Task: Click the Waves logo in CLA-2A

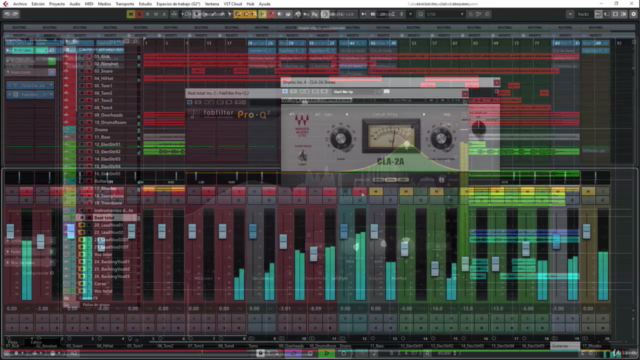Action: (302, 125)
